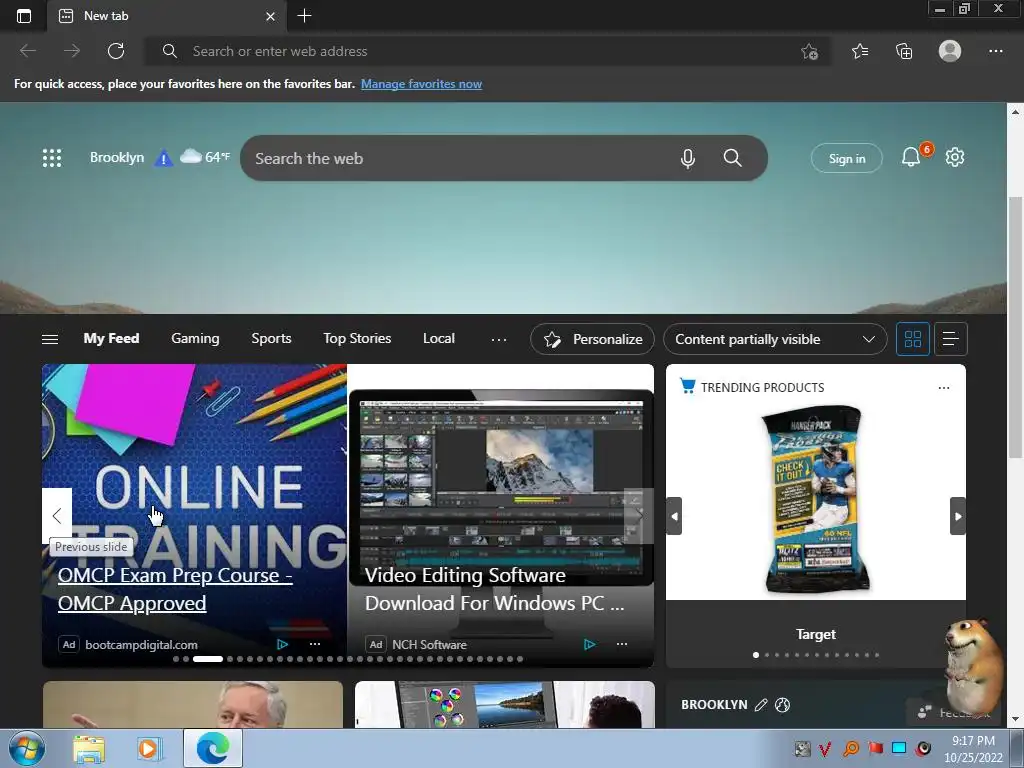This screenshot has width=1024, height=768.
Task: Select first Trending Products pagination dot
Action: point(756,655)
